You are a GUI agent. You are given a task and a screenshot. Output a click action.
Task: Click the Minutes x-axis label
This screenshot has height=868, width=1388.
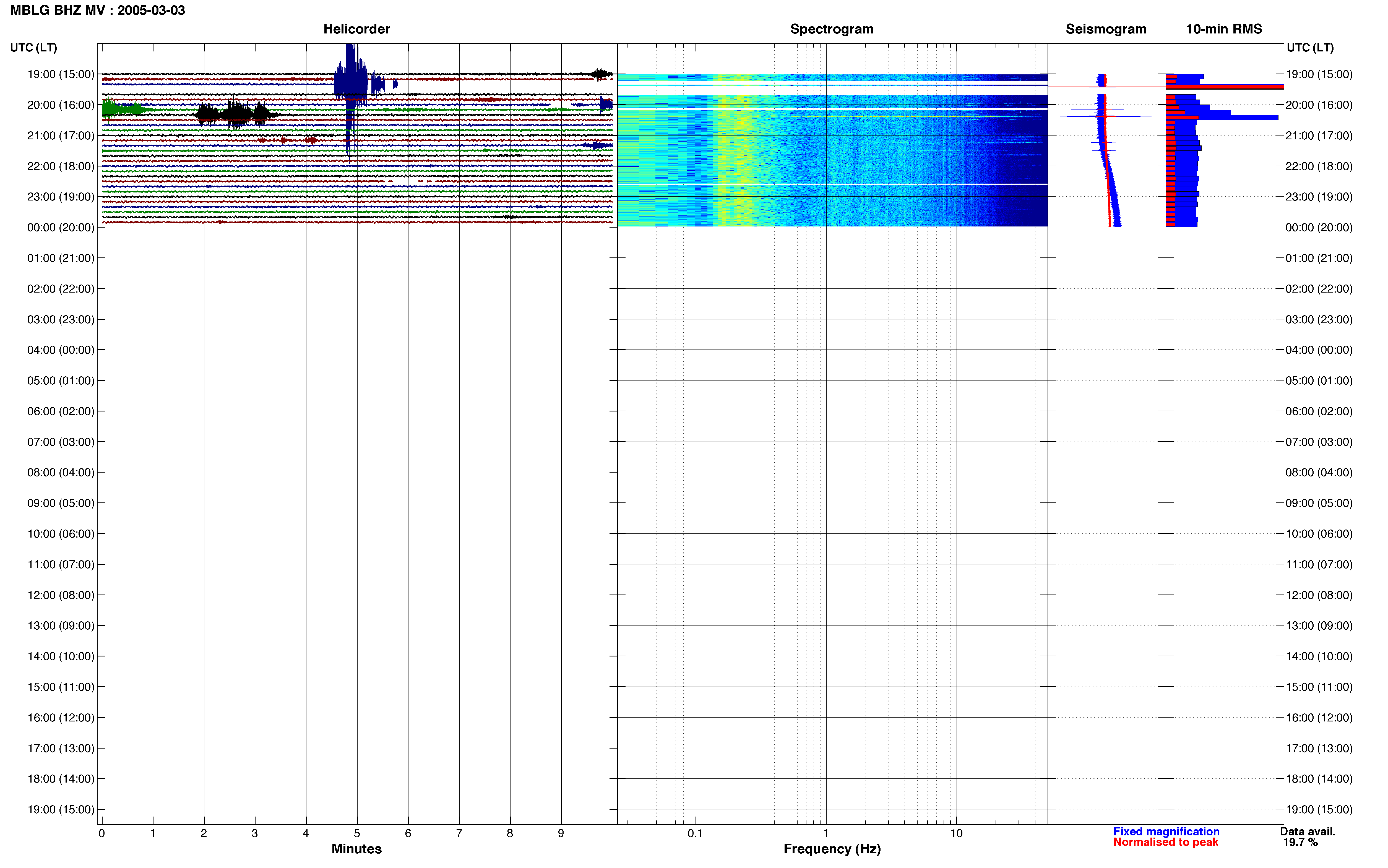pyautogui.click(x=356, y=848)
